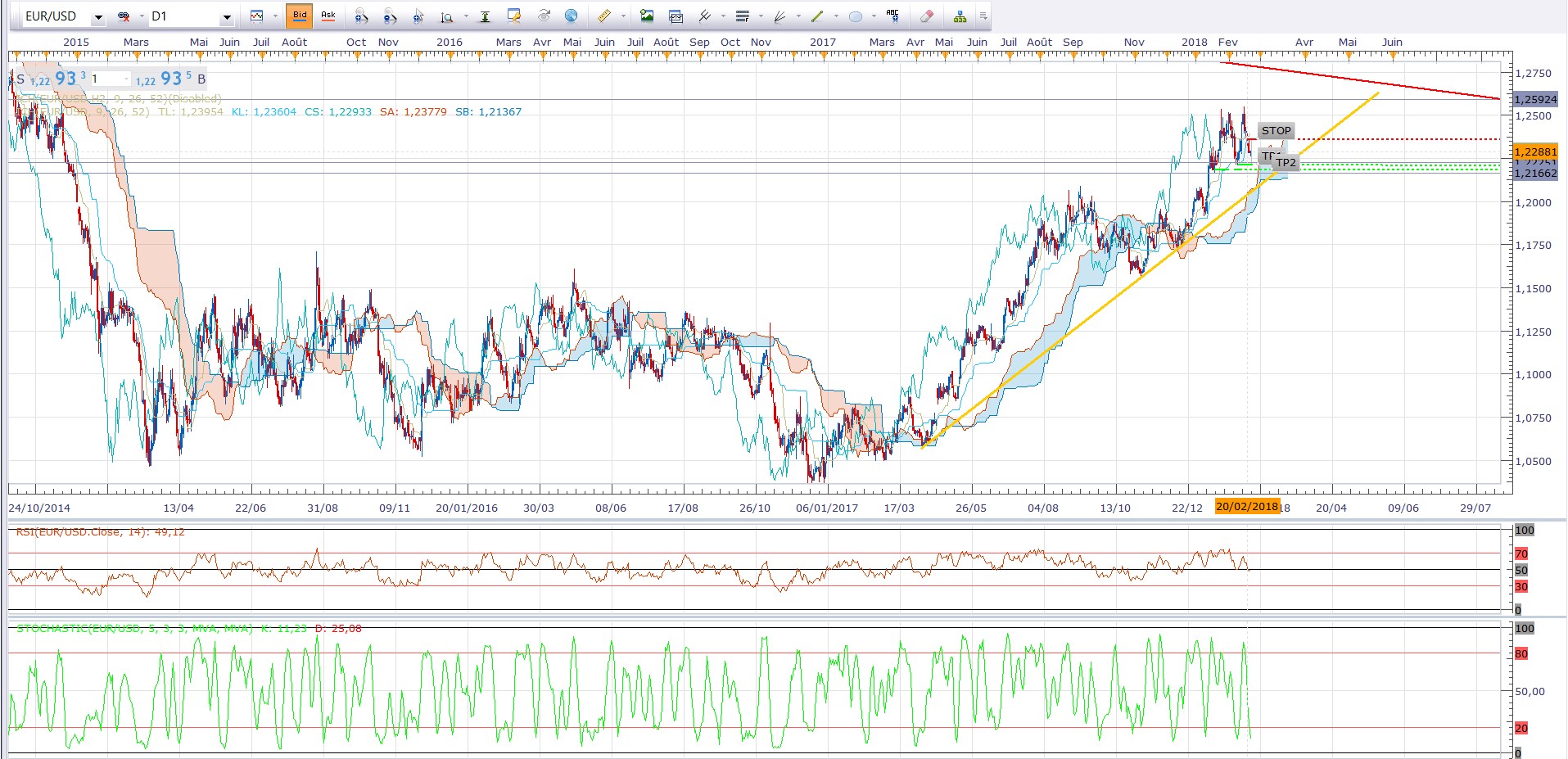Toggle the Ask price display
The height and width of the screenshot is (759, 1568).
click(328, 16)
